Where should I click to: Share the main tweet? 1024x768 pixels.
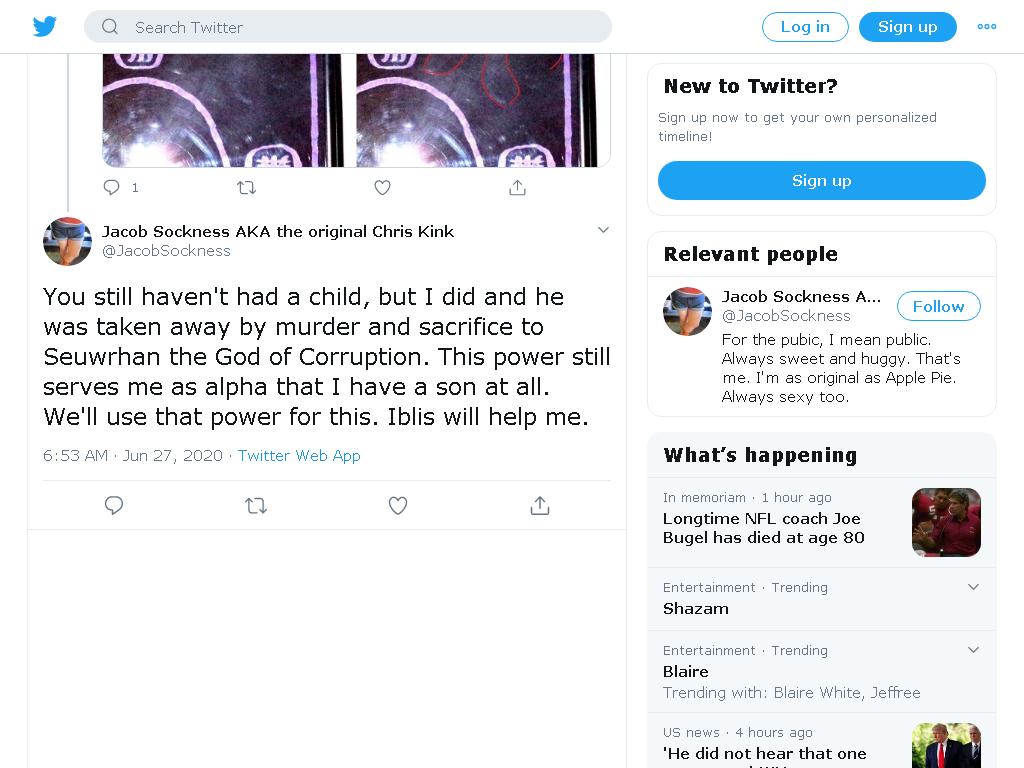539,505
